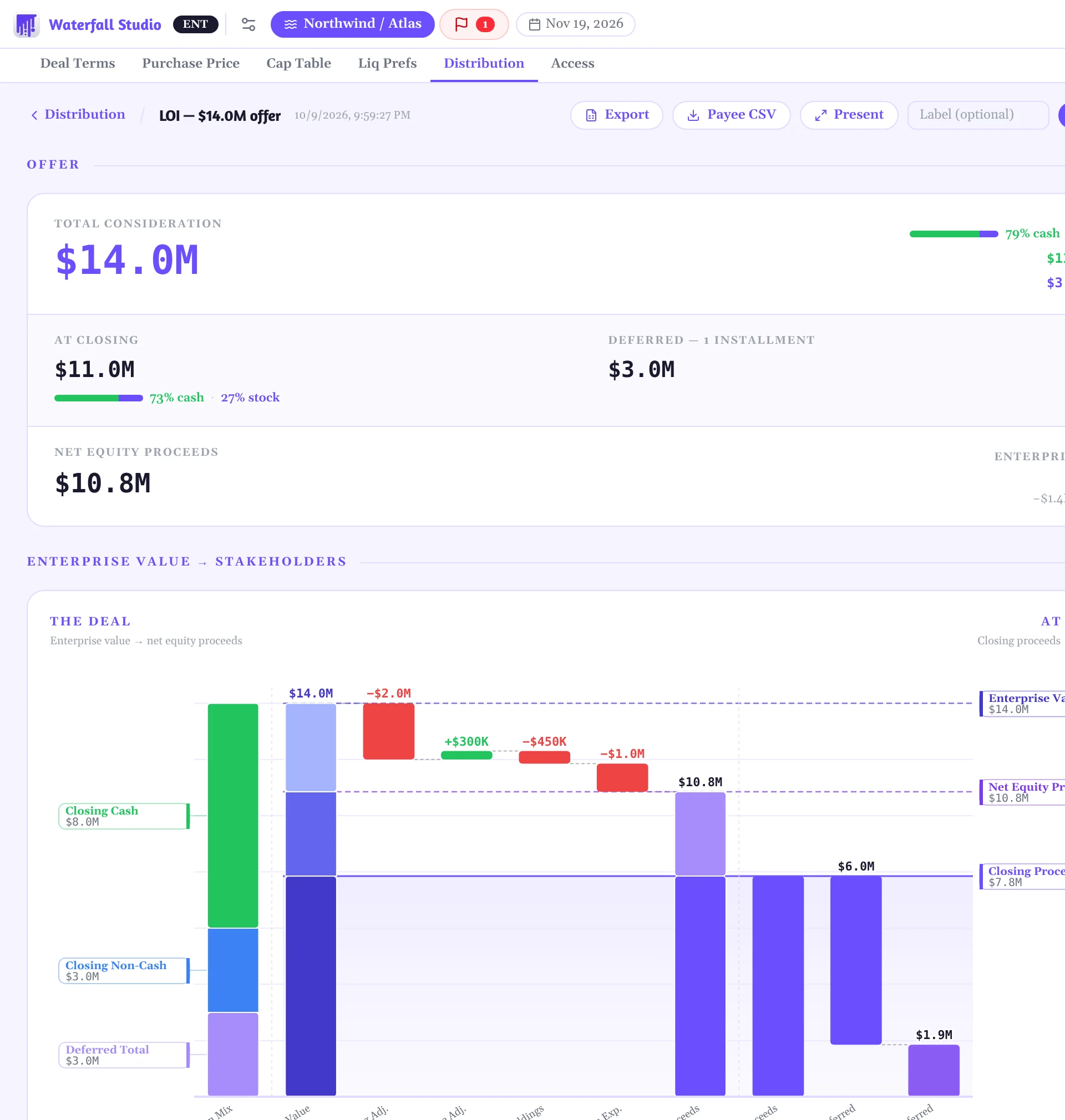This screenshot has height=1120, width=1065.
Task: Switch to the Purchase Price tab
Action: [191, 64]
